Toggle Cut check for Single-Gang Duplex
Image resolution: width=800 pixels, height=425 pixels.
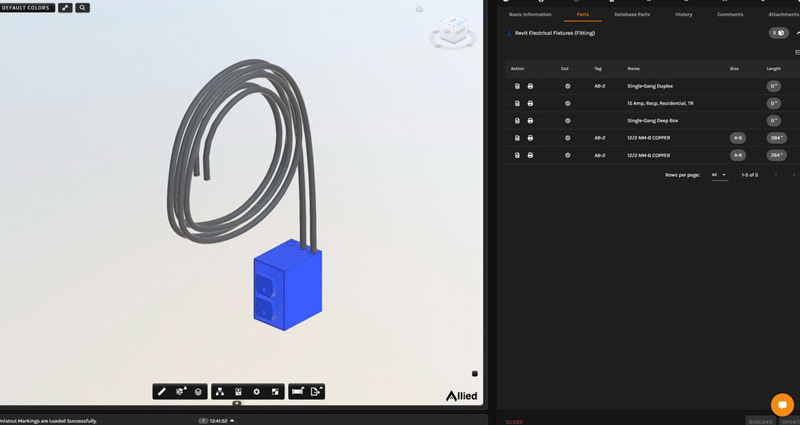tap(567, 86)
